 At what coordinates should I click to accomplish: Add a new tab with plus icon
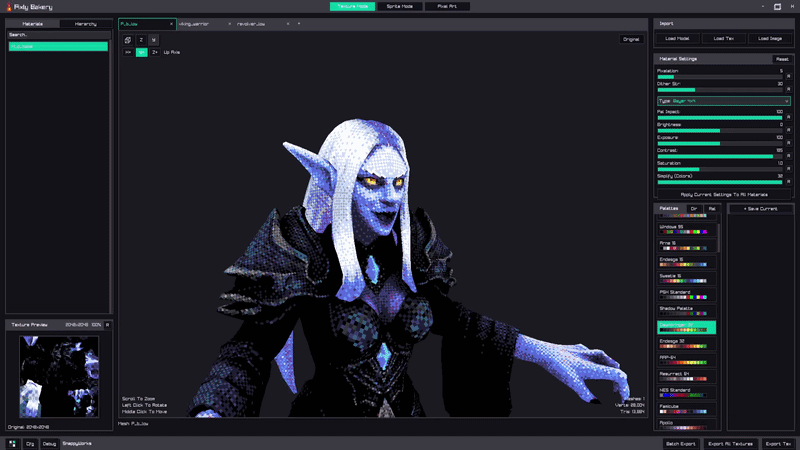(299, 24)
